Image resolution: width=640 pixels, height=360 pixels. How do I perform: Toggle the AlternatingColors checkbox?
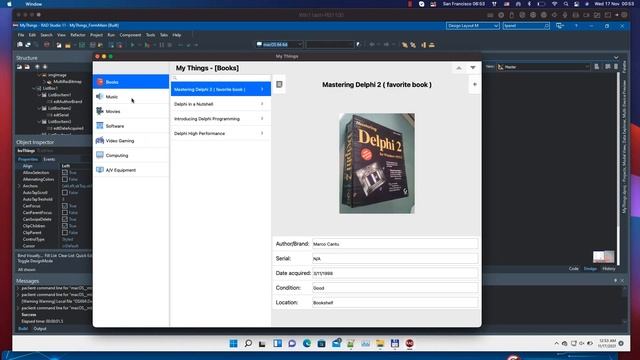coord(65,179)
